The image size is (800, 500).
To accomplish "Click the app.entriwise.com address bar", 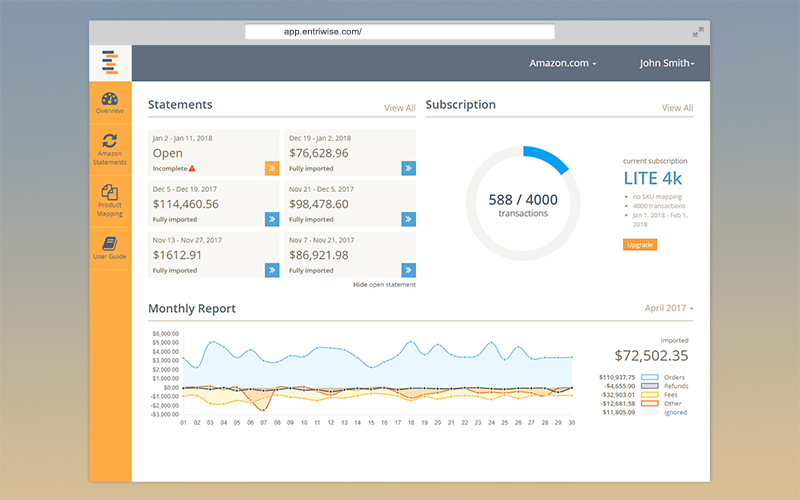I will [399, 32].
